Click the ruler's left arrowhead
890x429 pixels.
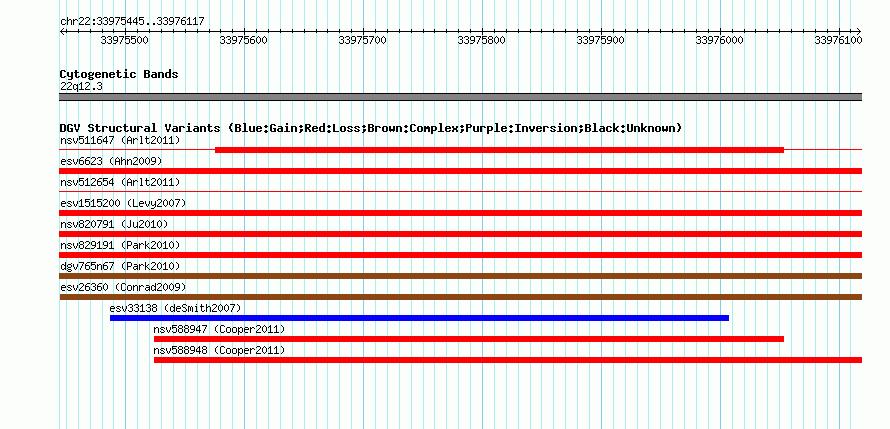[62, 31]
